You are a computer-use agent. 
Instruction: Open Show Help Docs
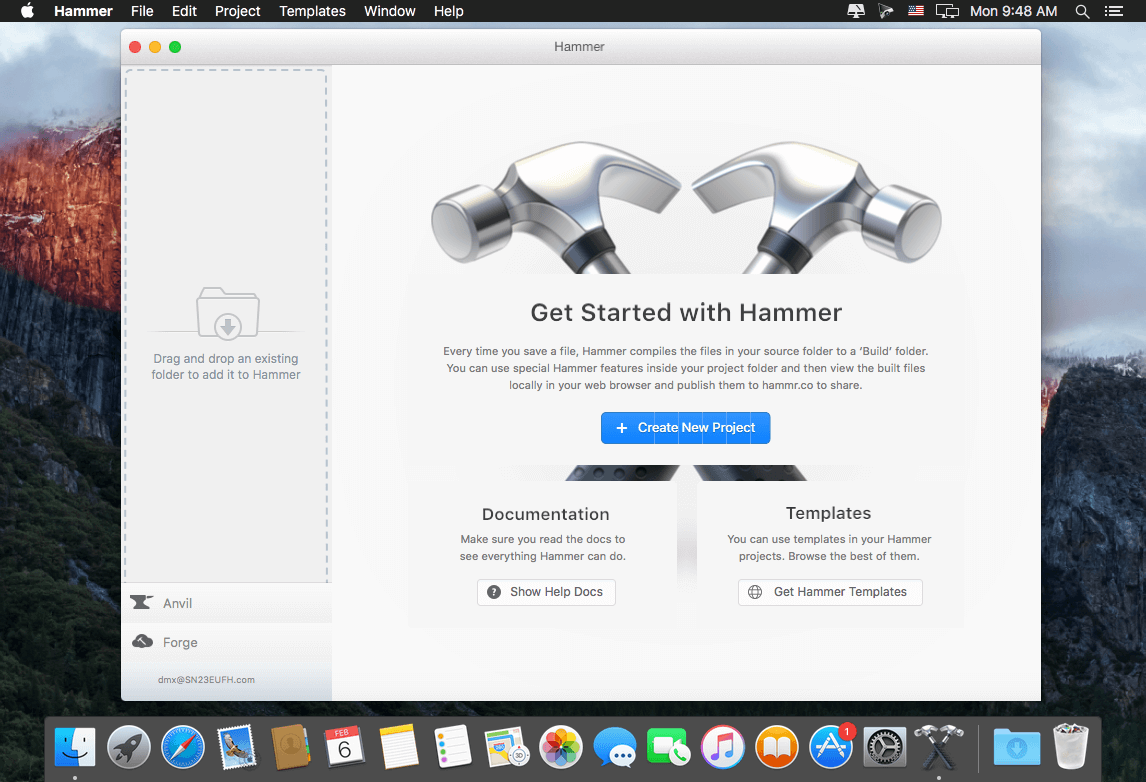pyautogui.click(x=546, y=592)
